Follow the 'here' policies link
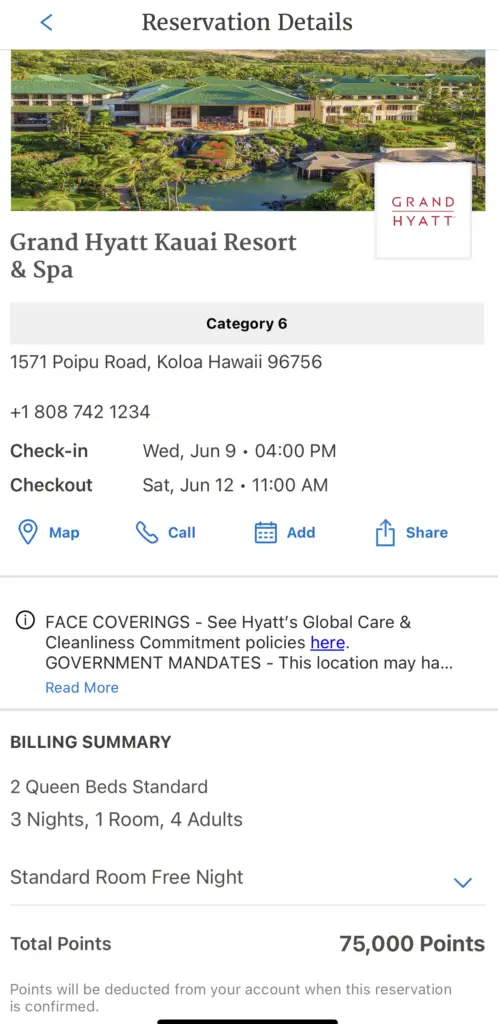The width and height of the screenshot is (498, 1024). point(327,642)
